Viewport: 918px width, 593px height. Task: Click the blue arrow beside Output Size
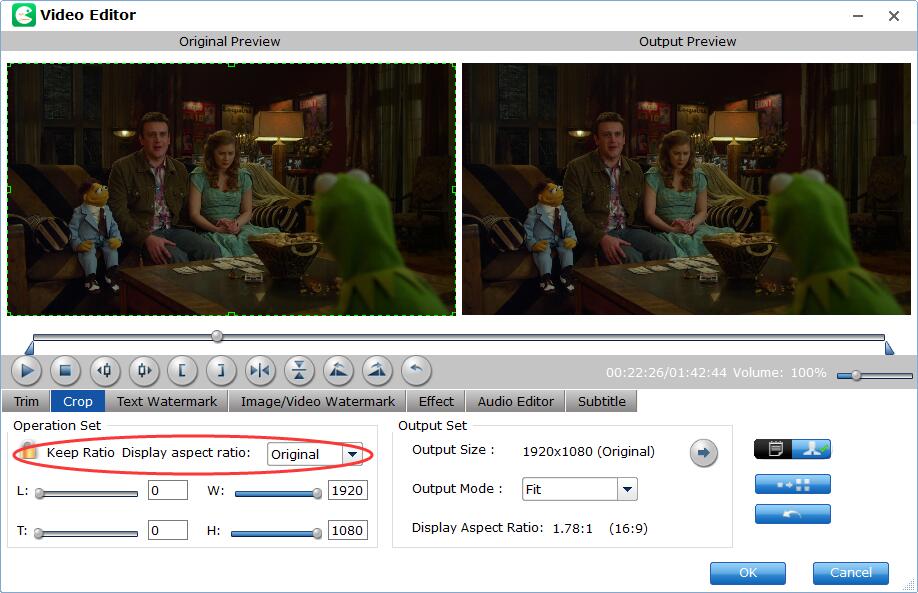[x=703, y=453]
